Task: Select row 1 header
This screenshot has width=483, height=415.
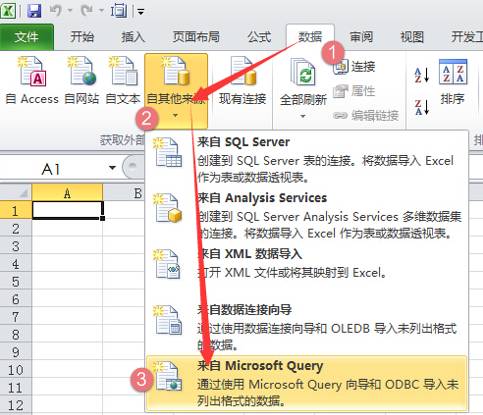Action: point(16,210)
